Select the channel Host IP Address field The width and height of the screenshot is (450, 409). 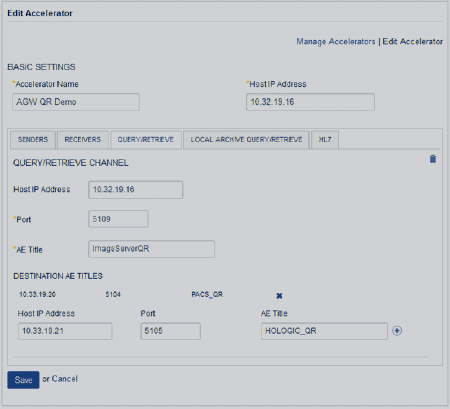(136, 190)
